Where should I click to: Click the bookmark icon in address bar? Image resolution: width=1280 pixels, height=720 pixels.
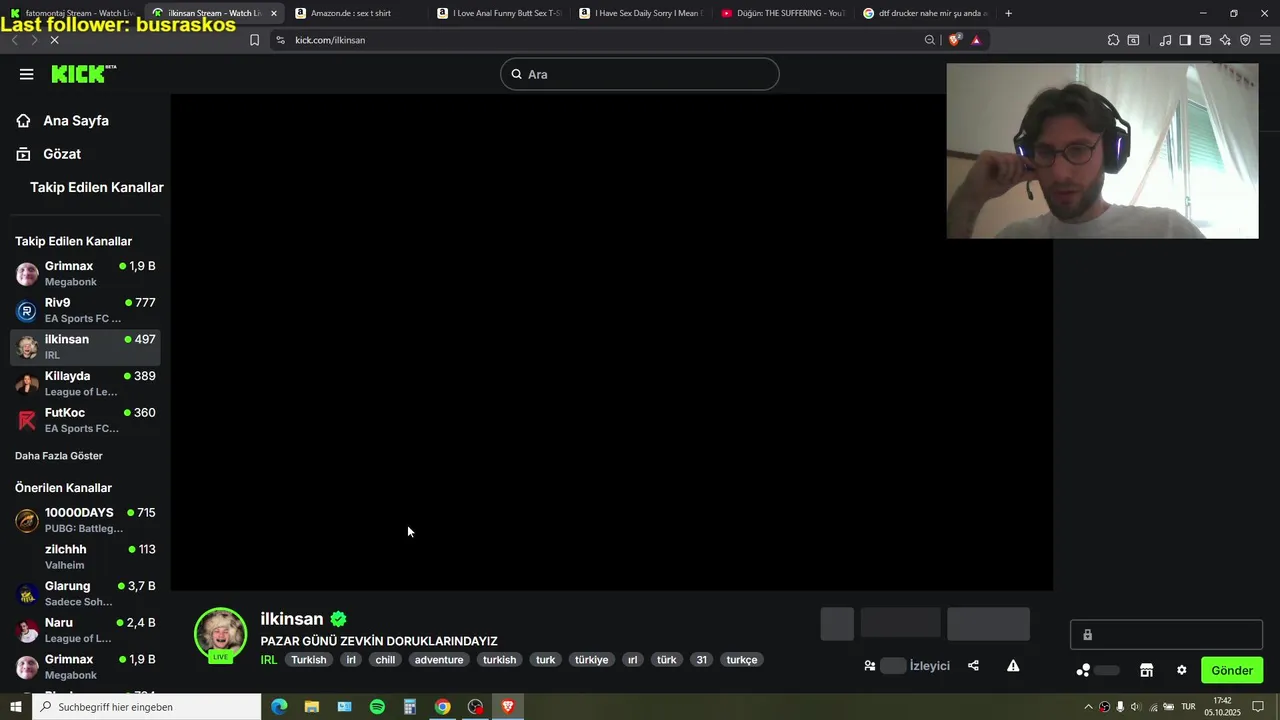[254, 40]
